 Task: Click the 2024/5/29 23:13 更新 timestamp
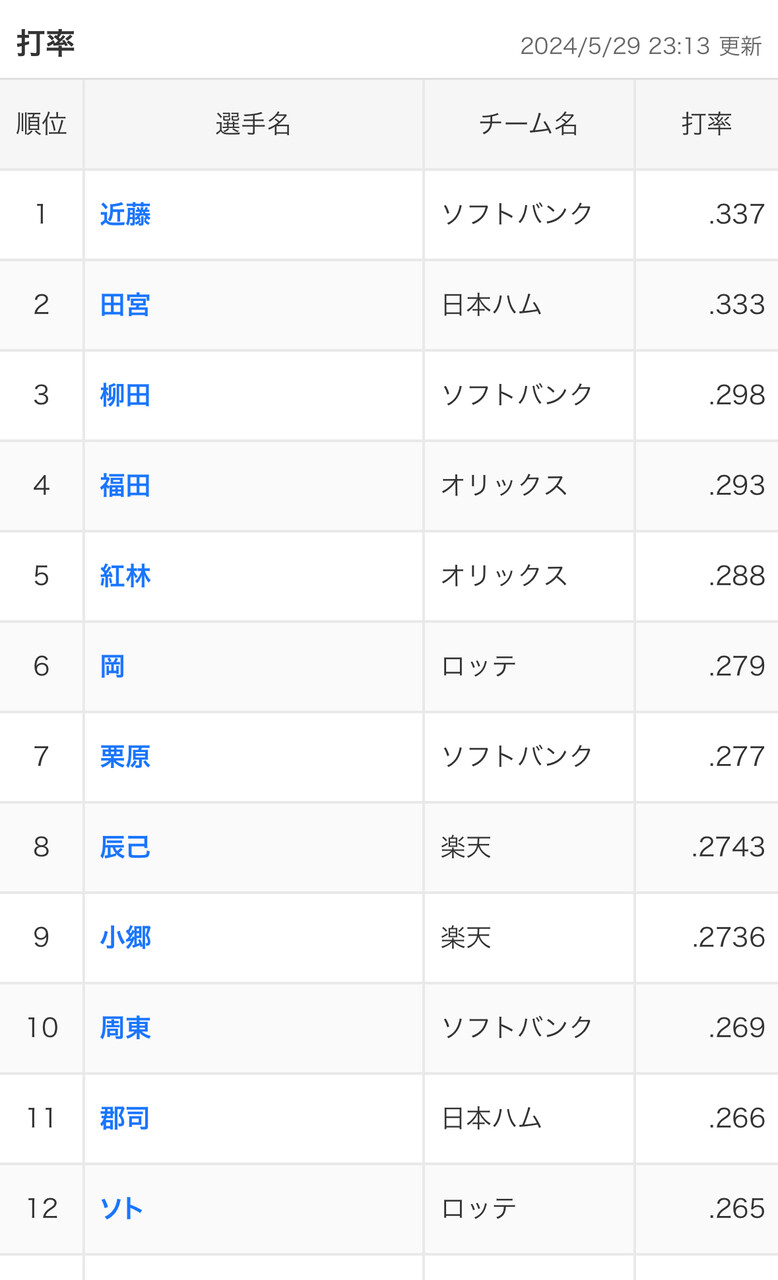click(x=641, y=46)
